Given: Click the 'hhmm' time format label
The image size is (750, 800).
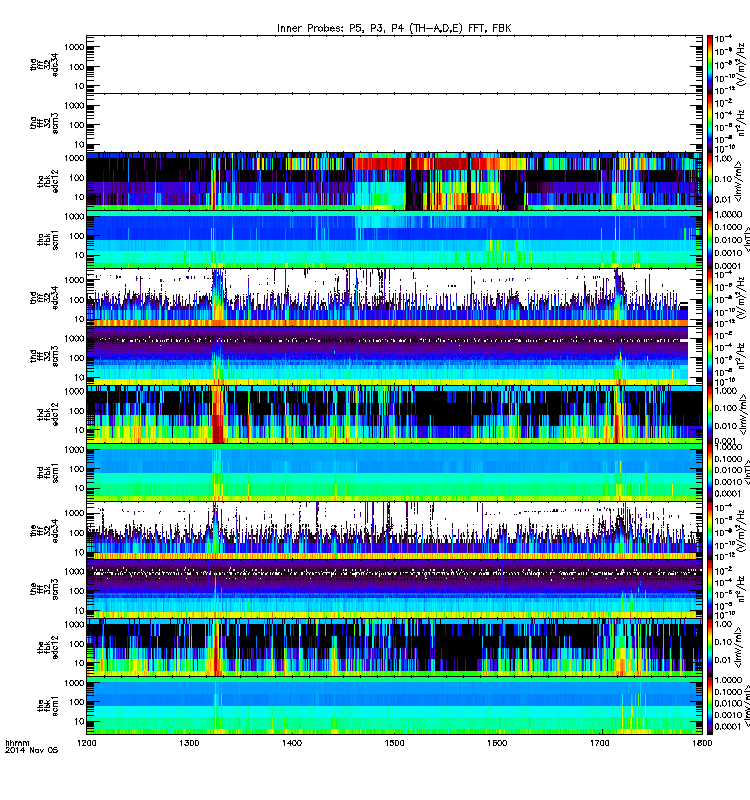Looking at the screenshot, I should pyautogui.click(x=17, y=743).
